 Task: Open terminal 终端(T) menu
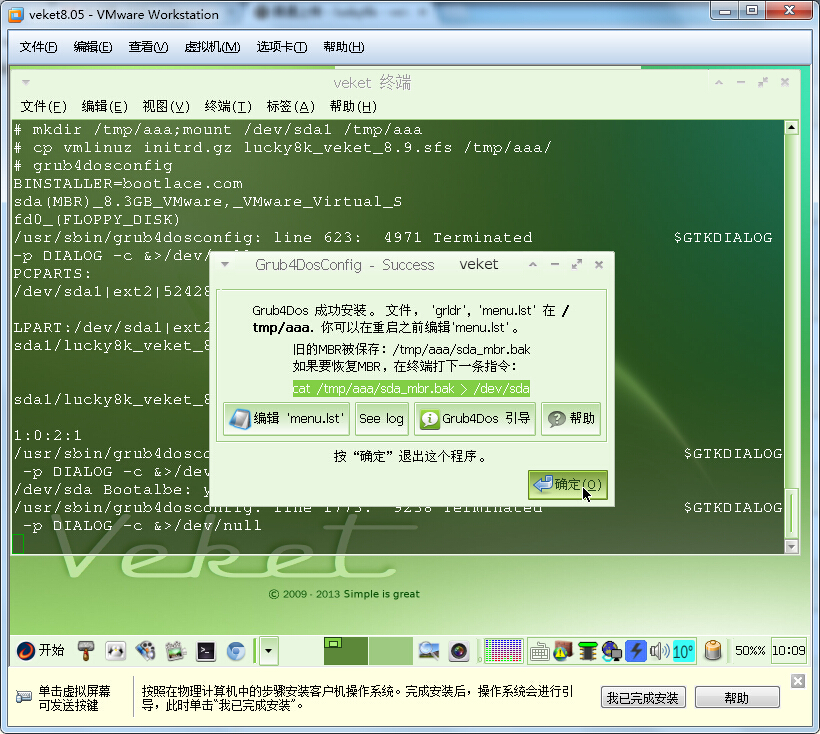(228, 107)
